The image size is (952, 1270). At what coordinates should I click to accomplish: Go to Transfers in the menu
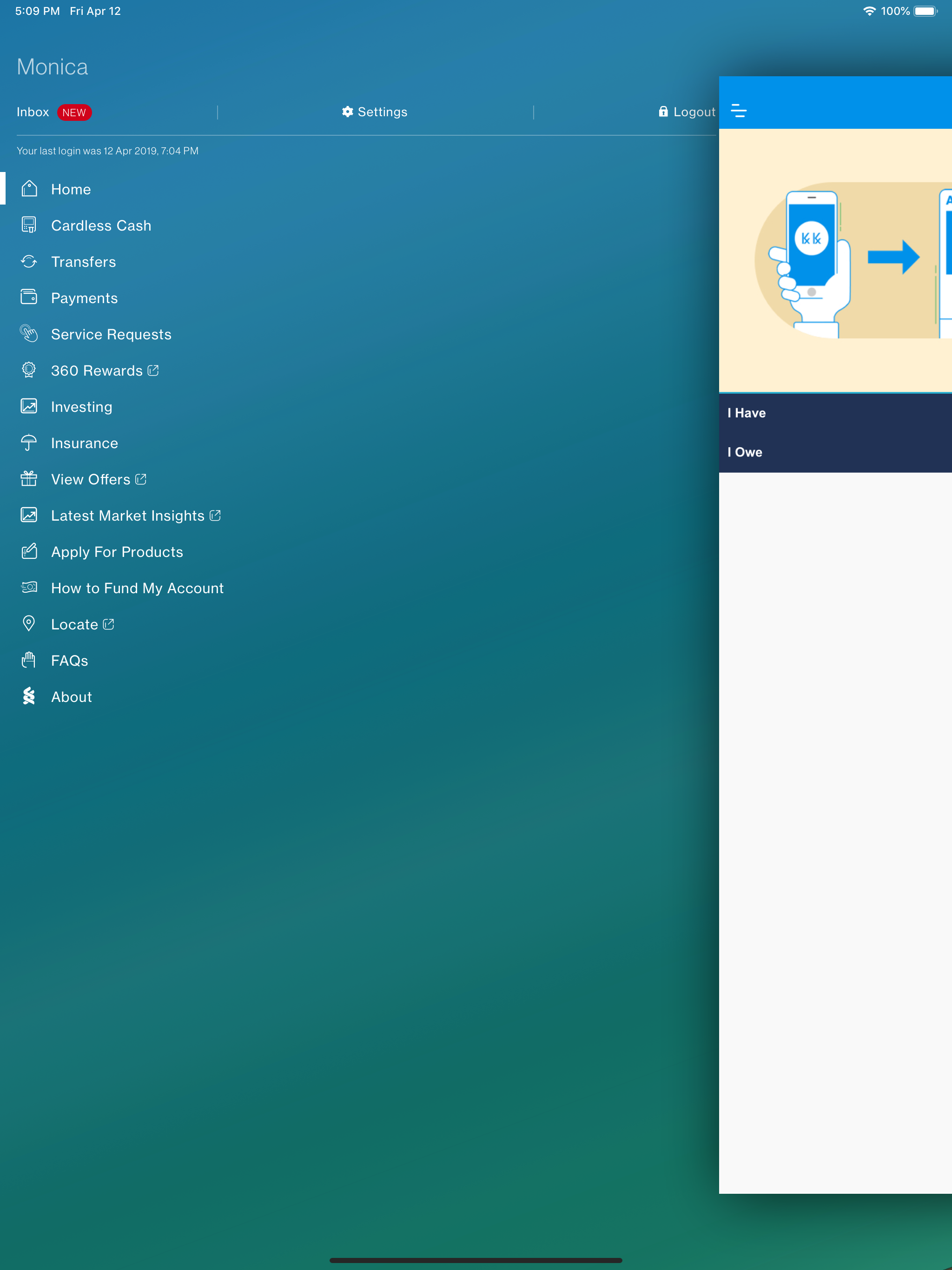83,262
